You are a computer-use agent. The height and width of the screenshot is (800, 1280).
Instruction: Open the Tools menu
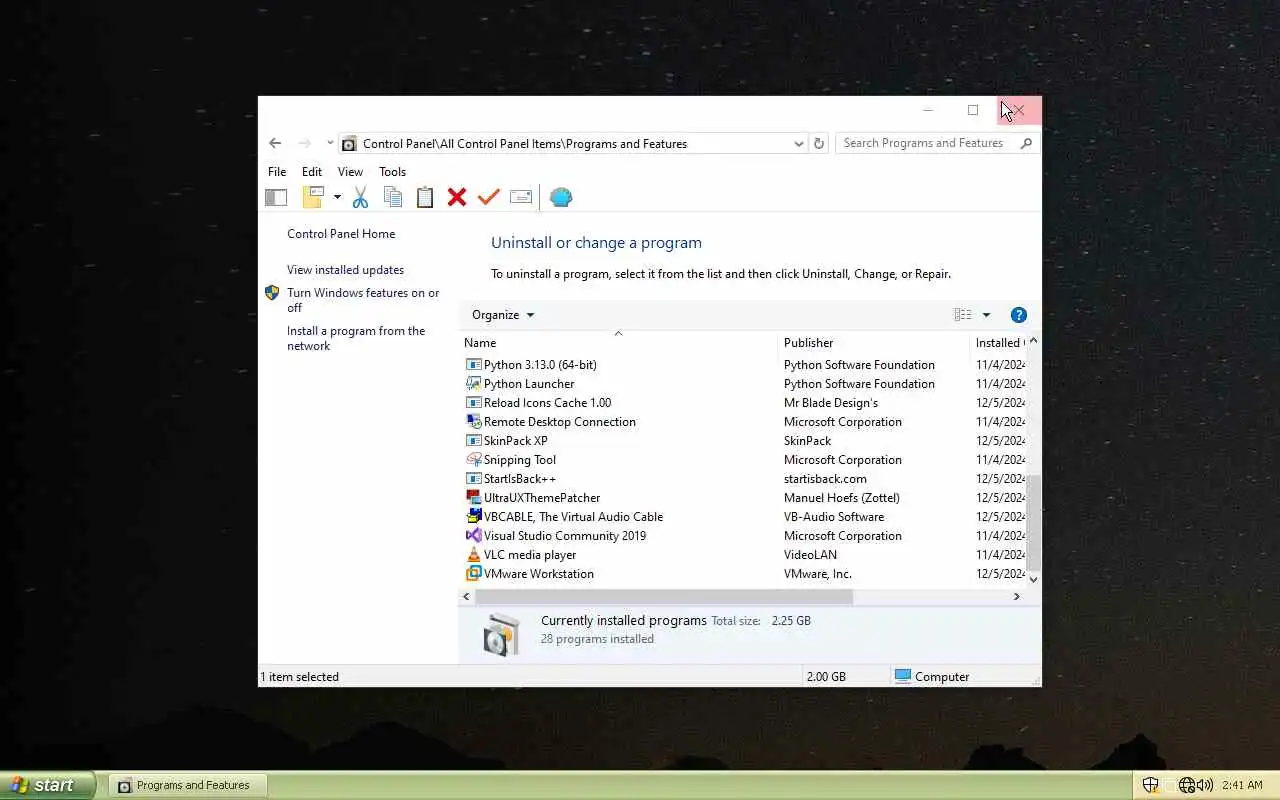392,172
